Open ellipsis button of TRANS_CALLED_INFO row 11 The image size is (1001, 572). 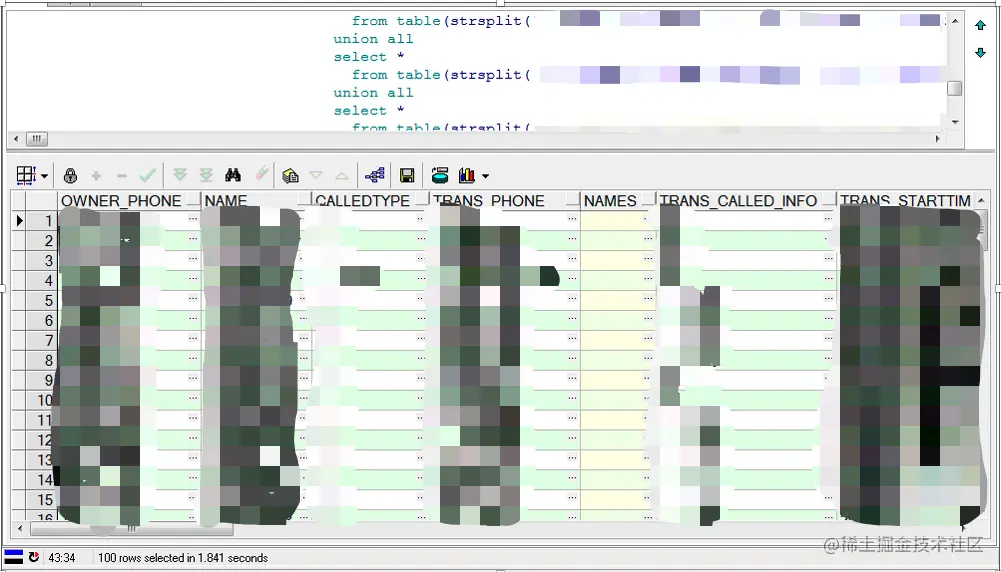pos(828,419)
